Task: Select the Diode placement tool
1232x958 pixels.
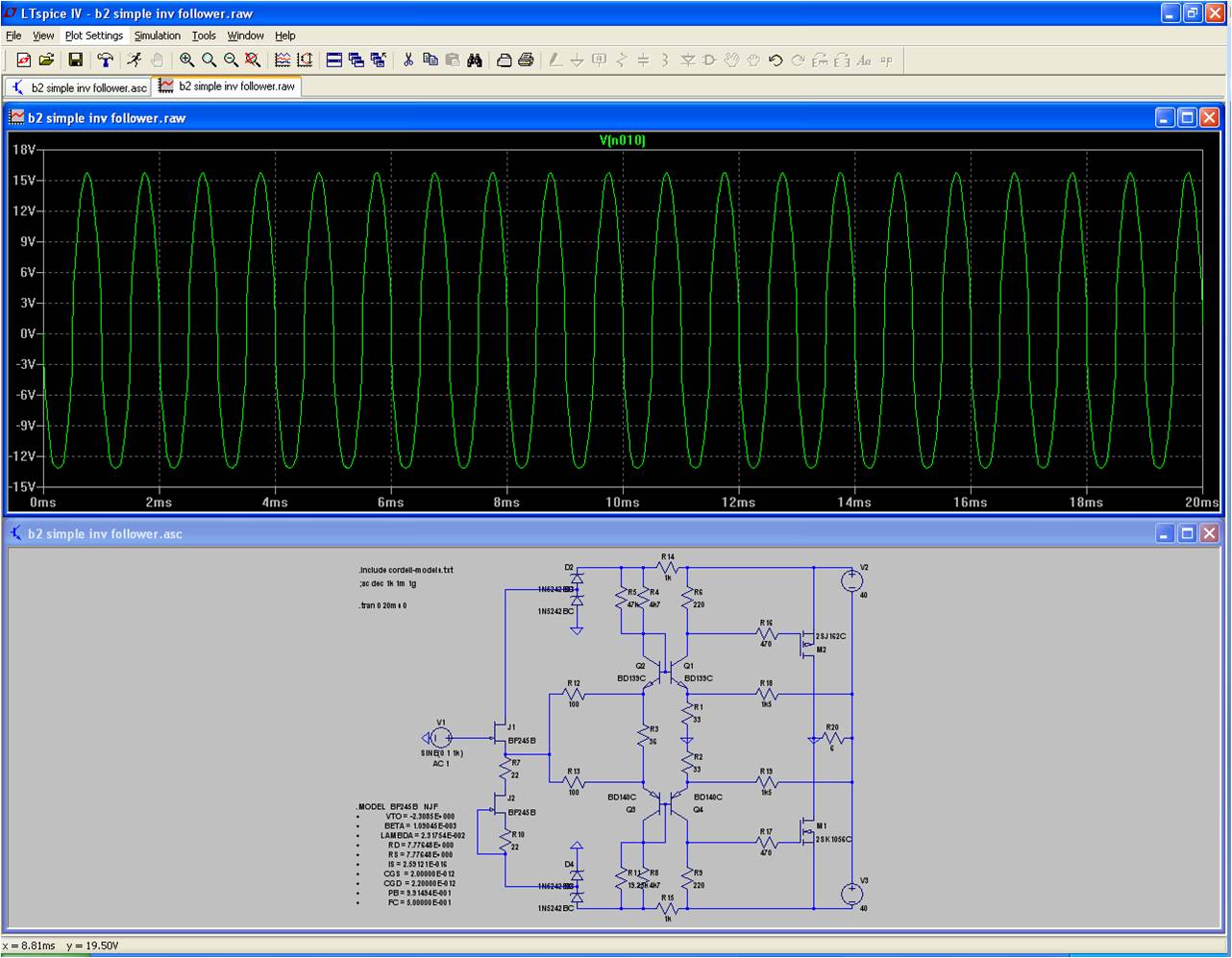Action: (688, 60)
